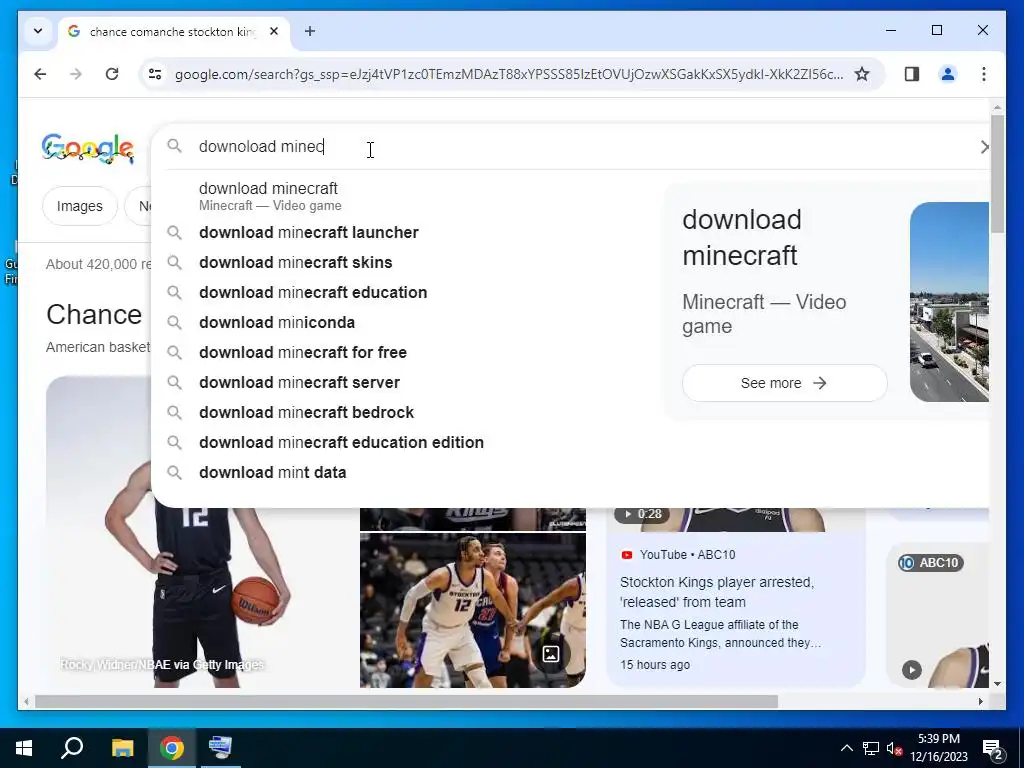Open the monitor app in taskbar
1024x768 pixels.
tap(220, 748)
